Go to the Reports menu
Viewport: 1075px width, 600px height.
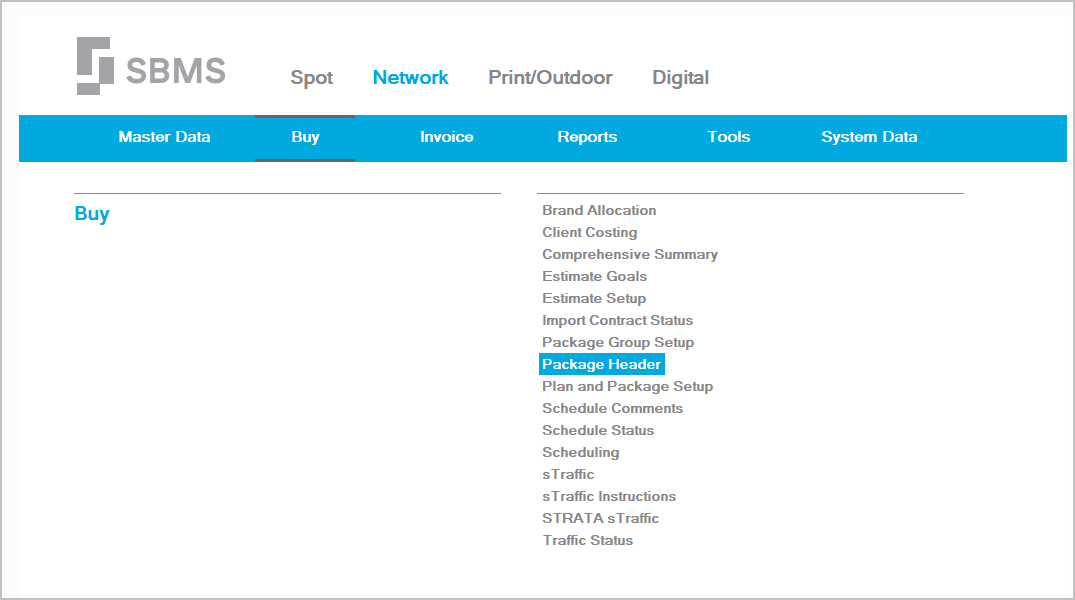(587, 137)
